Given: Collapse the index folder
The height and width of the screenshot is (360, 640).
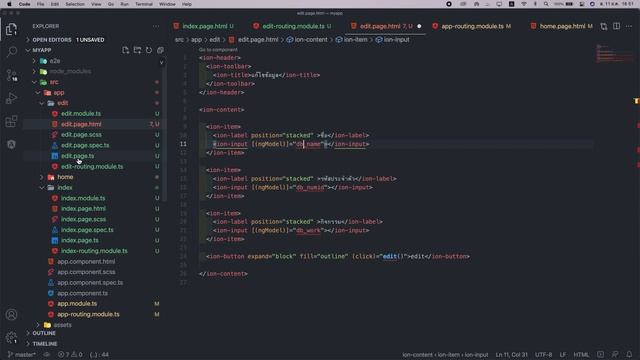Looking at the screenshot, I should click(x=64, y=188).
